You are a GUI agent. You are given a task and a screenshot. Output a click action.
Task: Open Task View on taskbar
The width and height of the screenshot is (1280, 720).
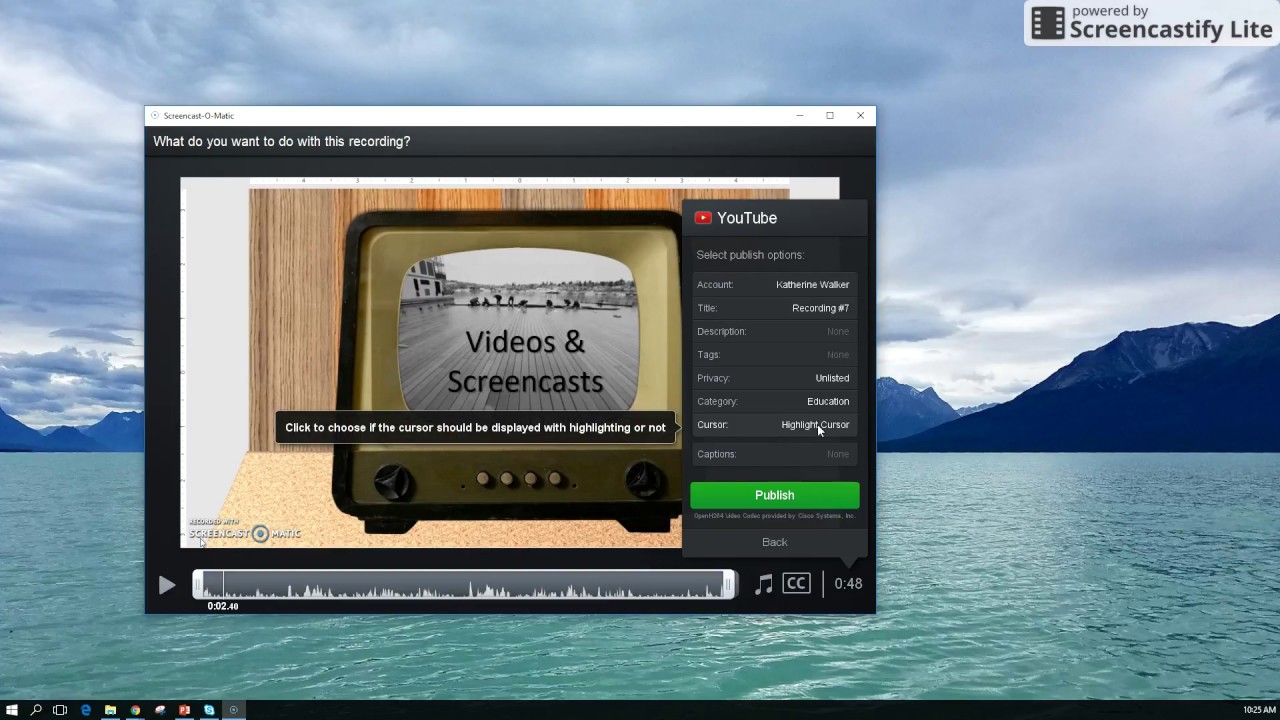tap(60, 710)
